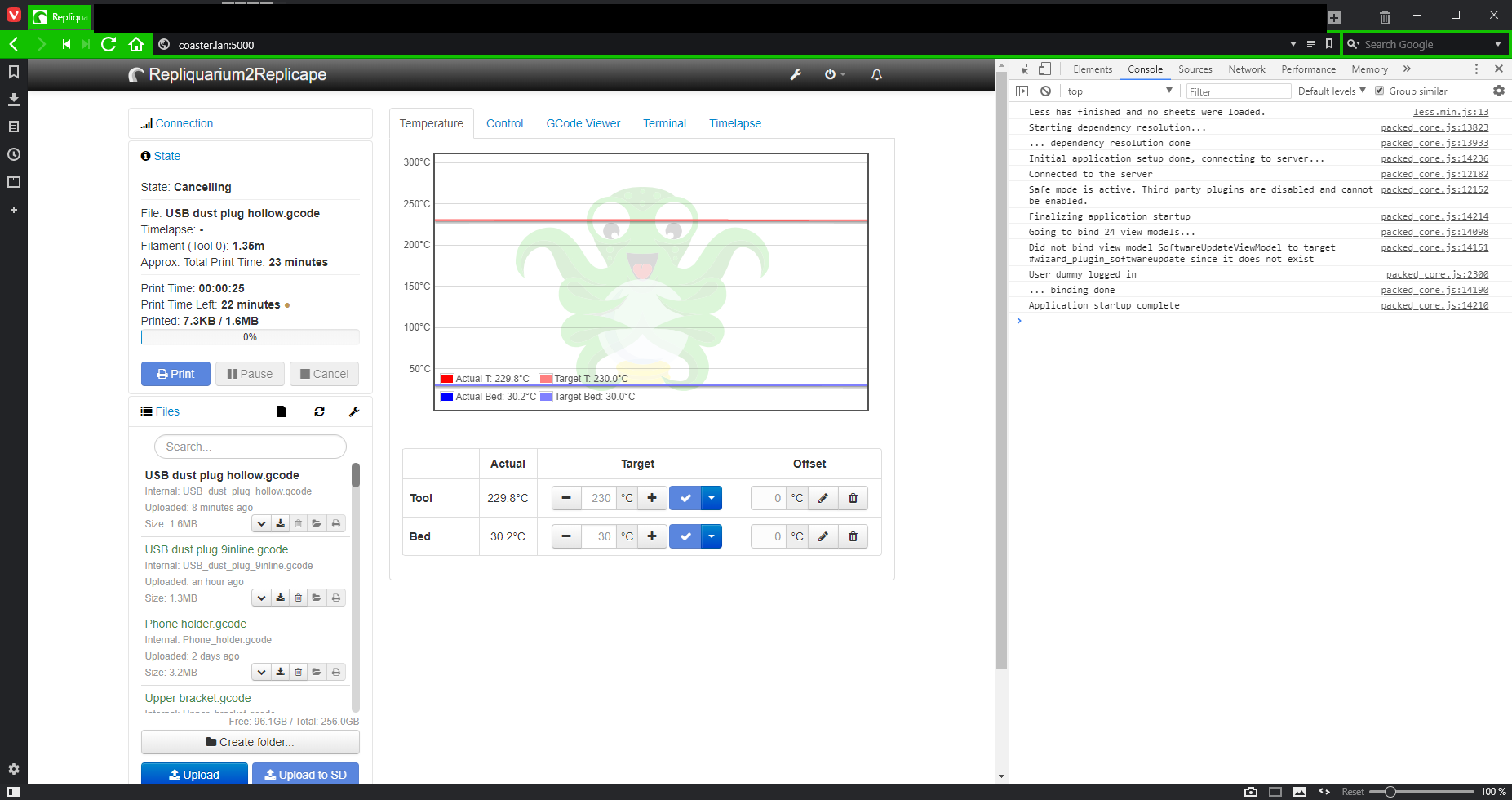
Task: Refresh the Files list
Action: click(x=319, y=411)
